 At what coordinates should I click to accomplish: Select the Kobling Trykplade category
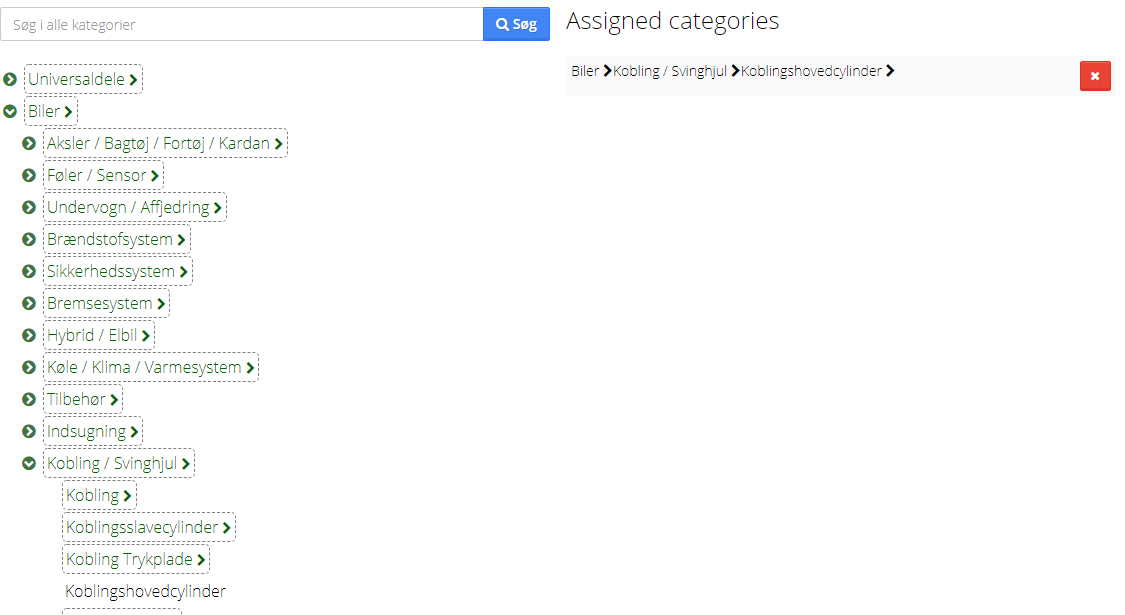point(136,559)
